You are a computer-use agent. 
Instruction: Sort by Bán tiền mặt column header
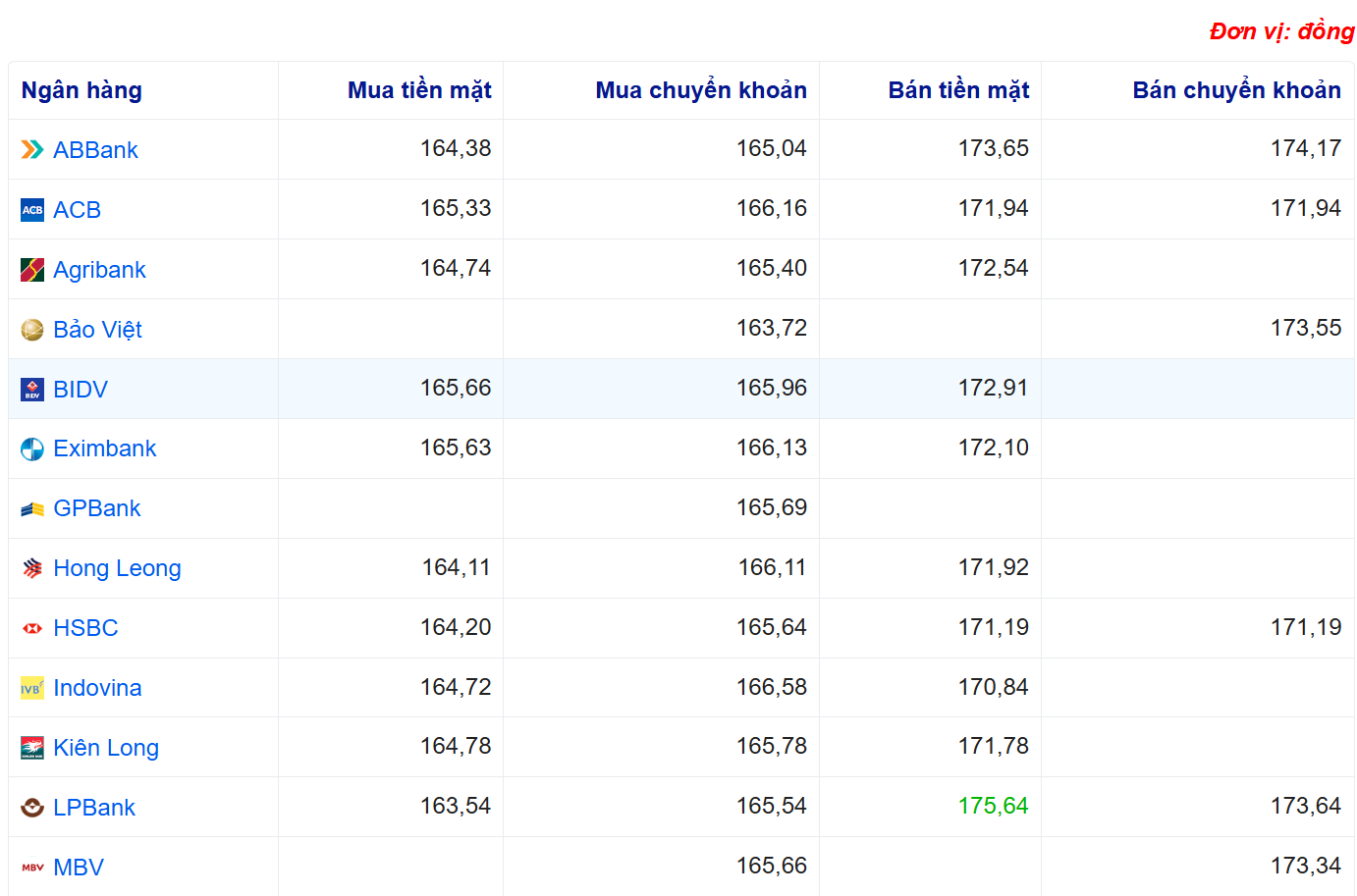pos(958,90)
